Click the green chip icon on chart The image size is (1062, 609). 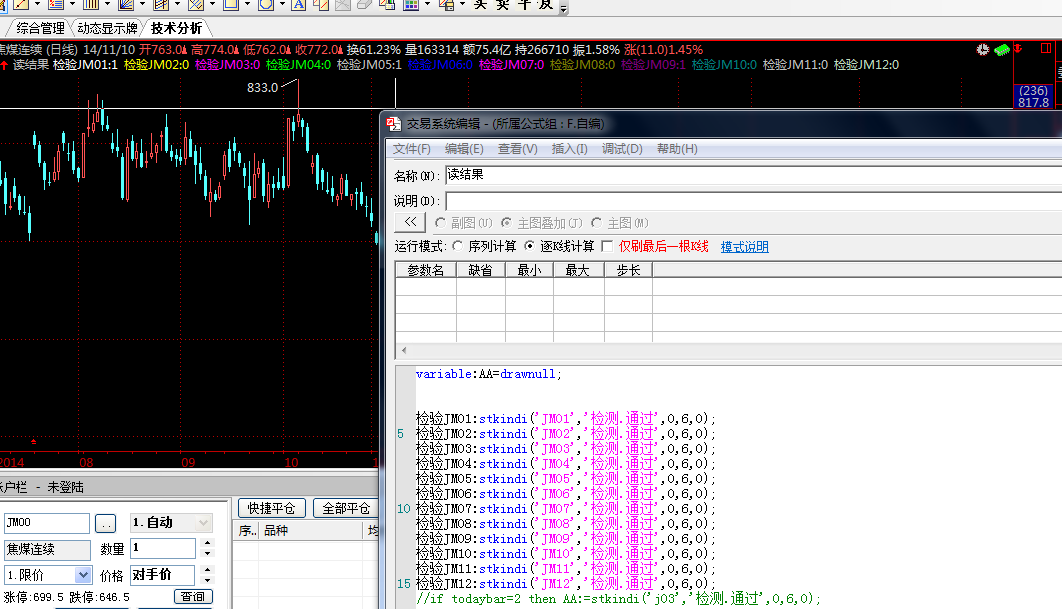pyautogui.click(x=1000, y=49)
